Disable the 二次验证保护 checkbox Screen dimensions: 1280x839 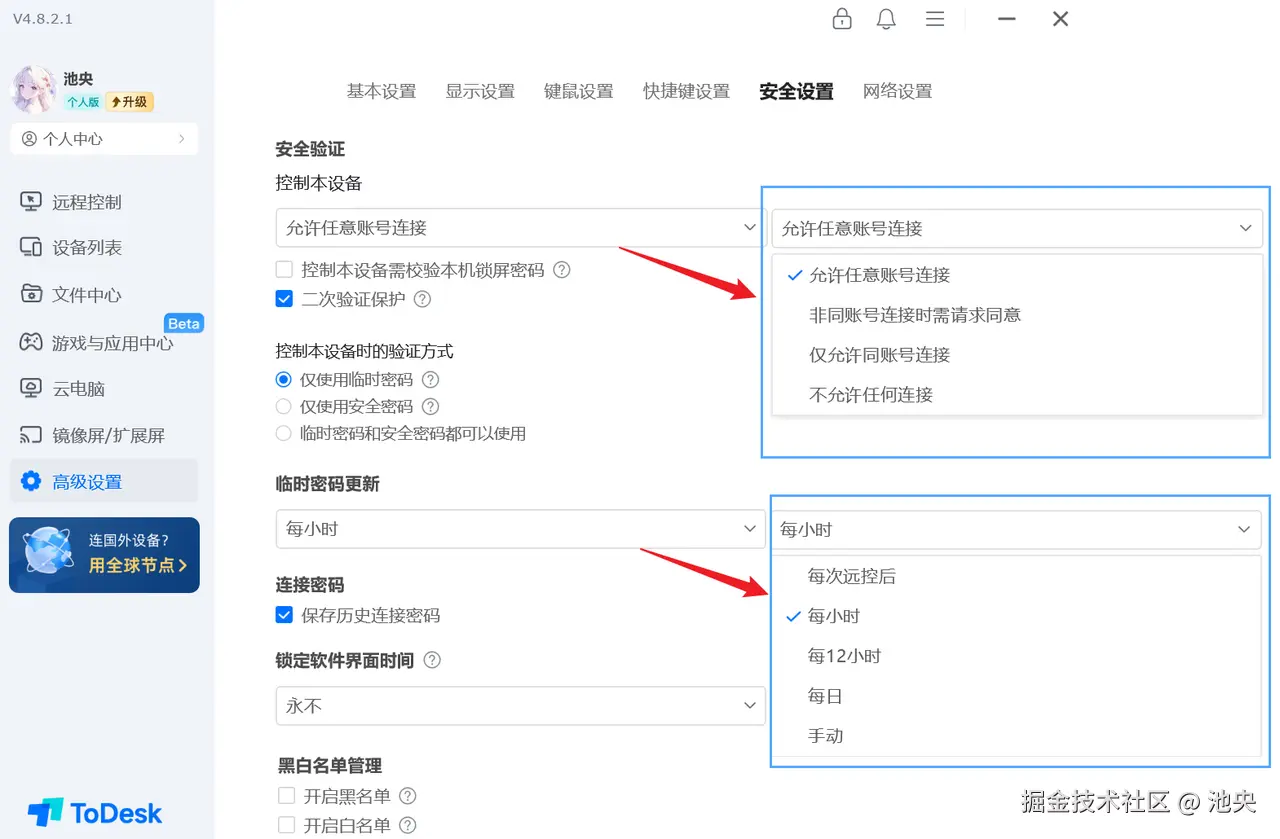(284, 298)
